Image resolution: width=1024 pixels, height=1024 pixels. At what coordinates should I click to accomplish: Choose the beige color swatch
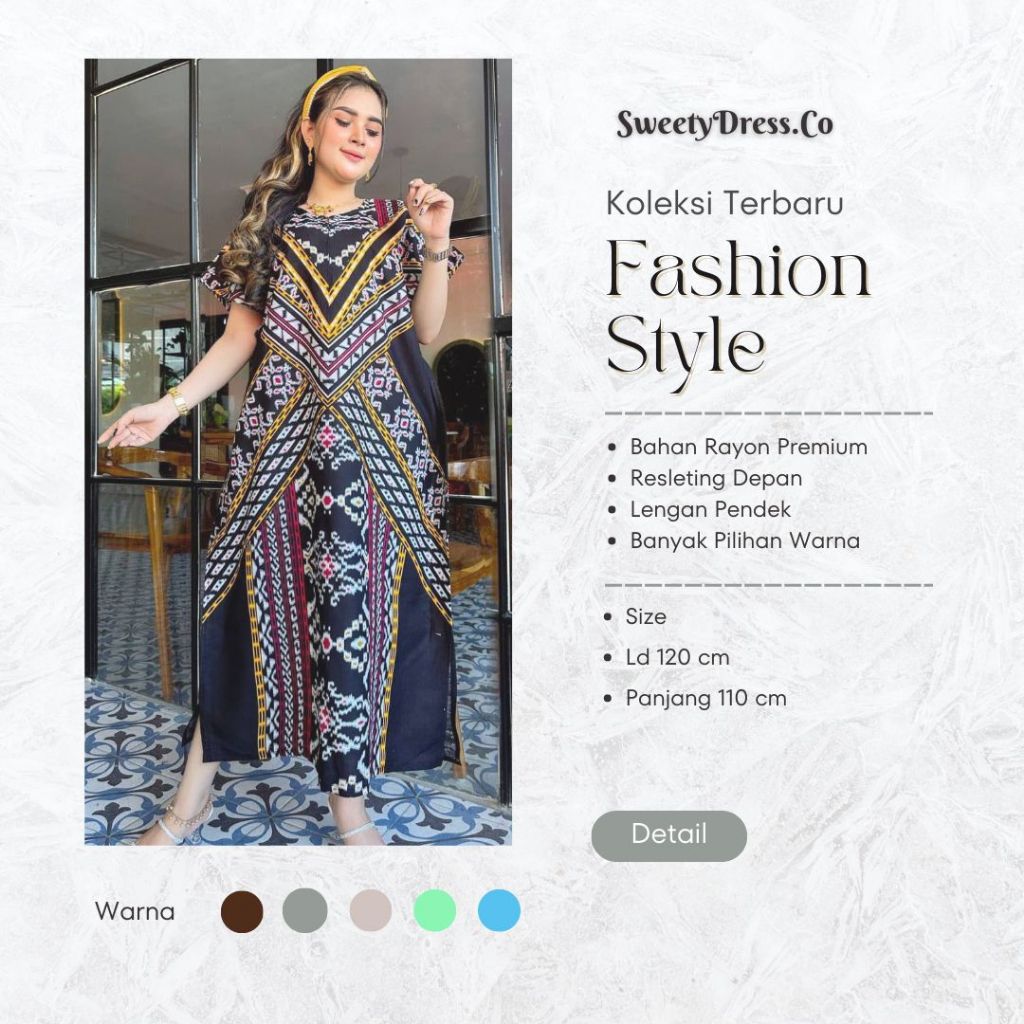(x=371, y=910)
